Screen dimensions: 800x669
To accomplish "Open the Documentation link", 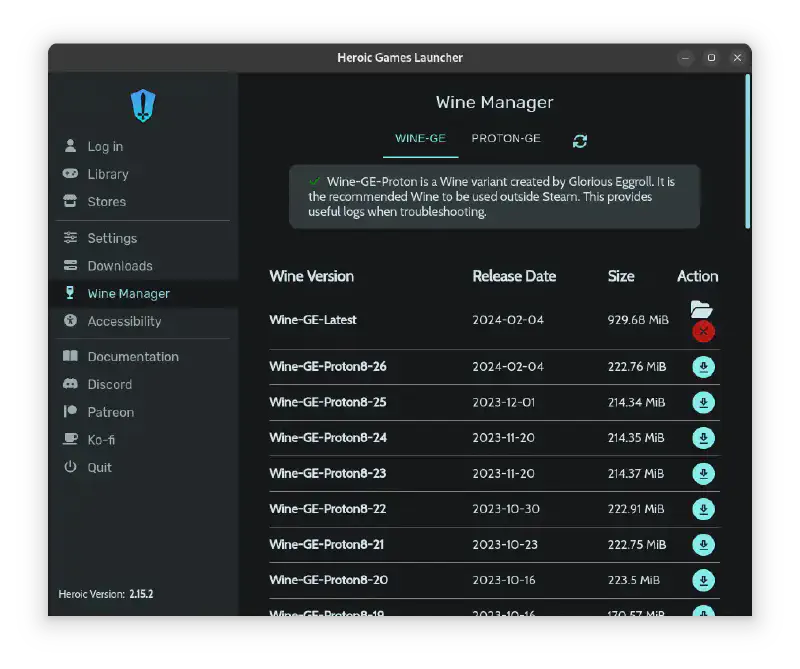I will [x=132, y=357].
